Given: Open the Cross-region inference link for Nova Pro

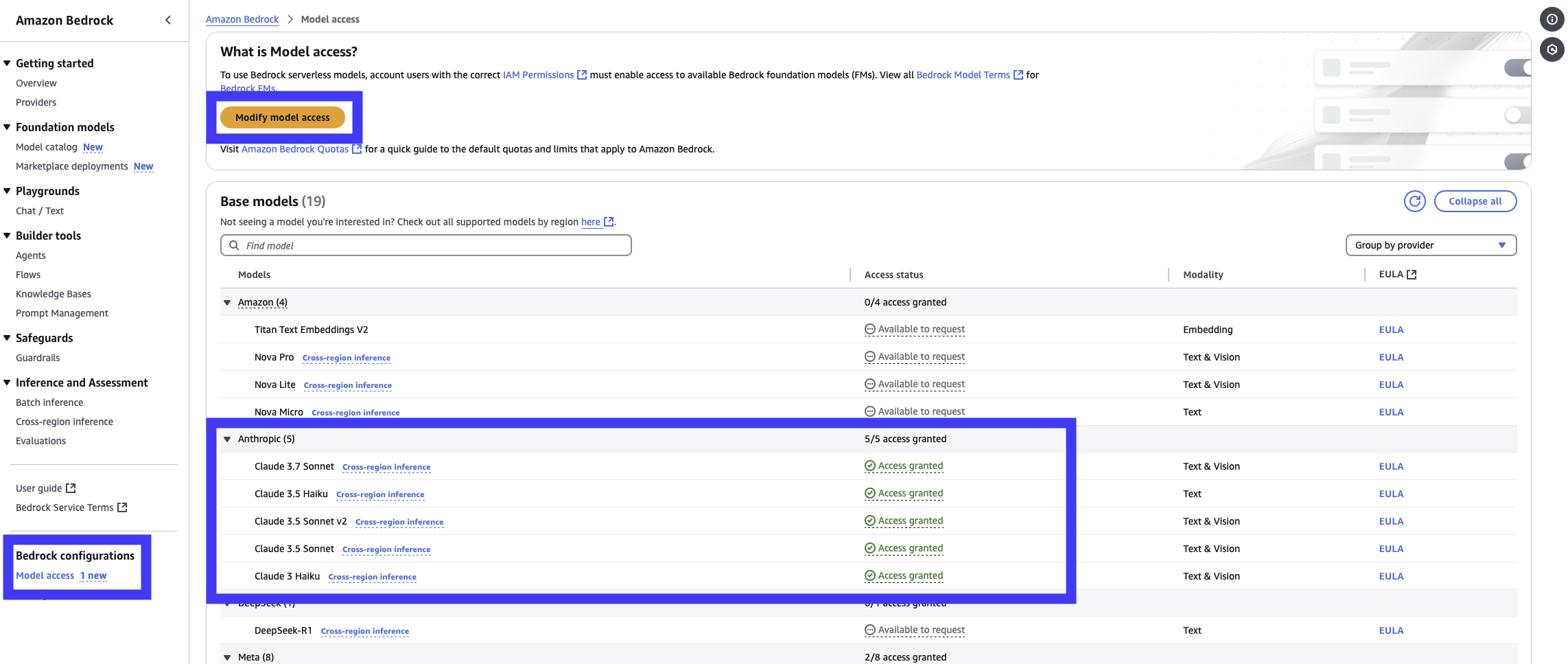Looking at the screenshot, I should (346, 358).
